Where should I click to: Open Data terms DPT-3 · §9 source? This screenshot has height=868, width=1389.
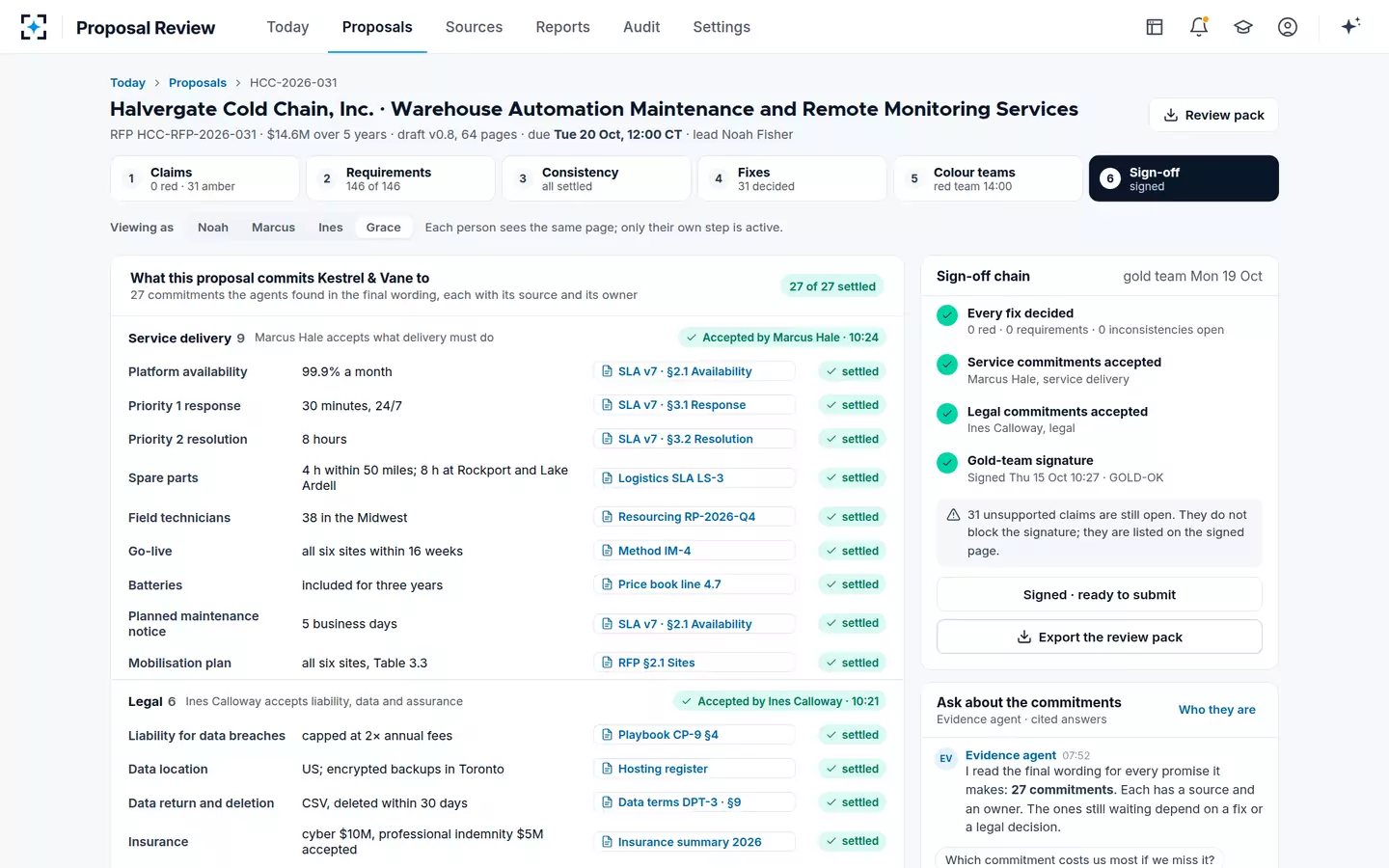click(x=694, y=802)
